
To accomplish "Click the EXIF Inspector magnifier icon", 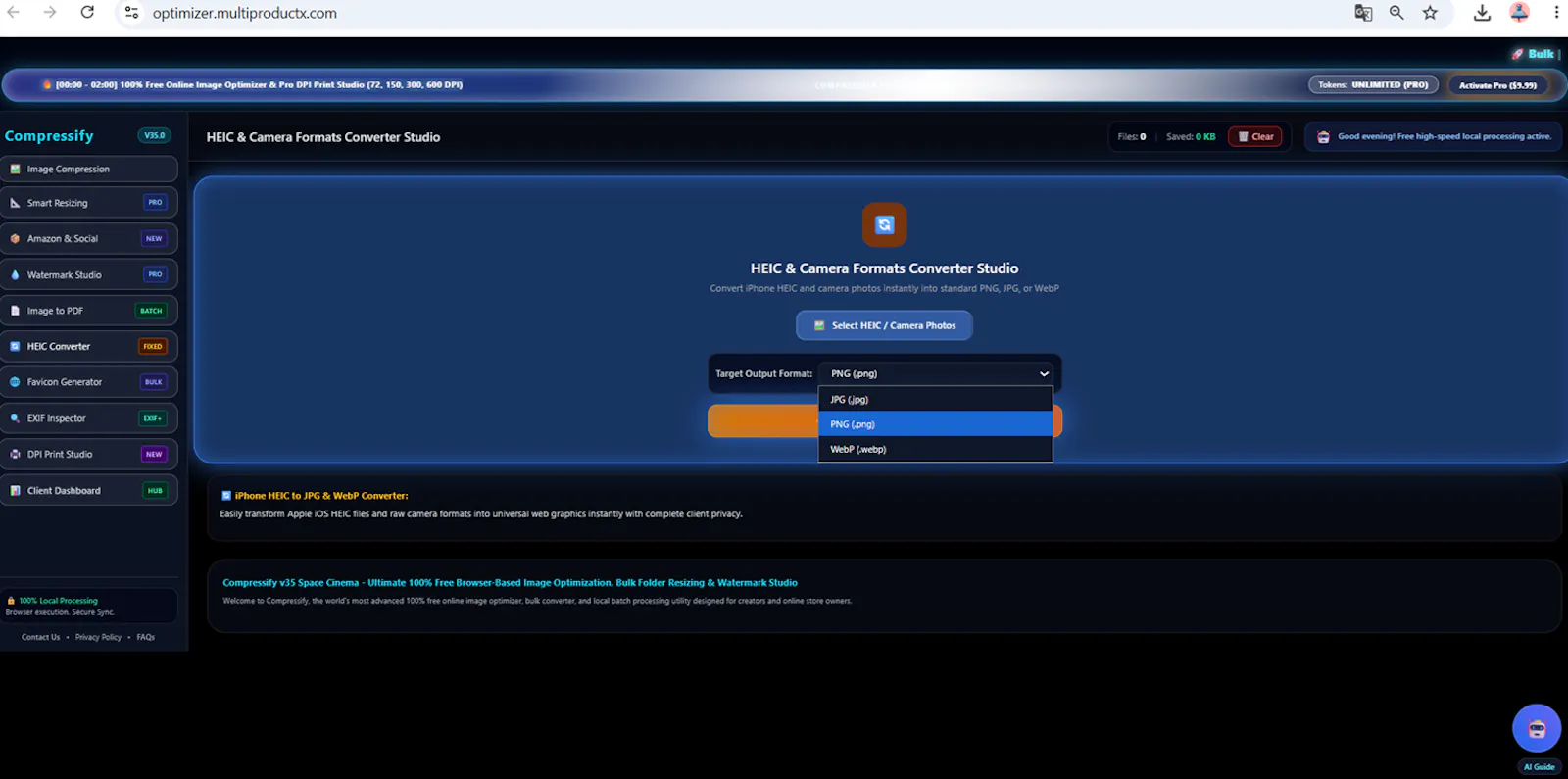I will pos(15,418).
